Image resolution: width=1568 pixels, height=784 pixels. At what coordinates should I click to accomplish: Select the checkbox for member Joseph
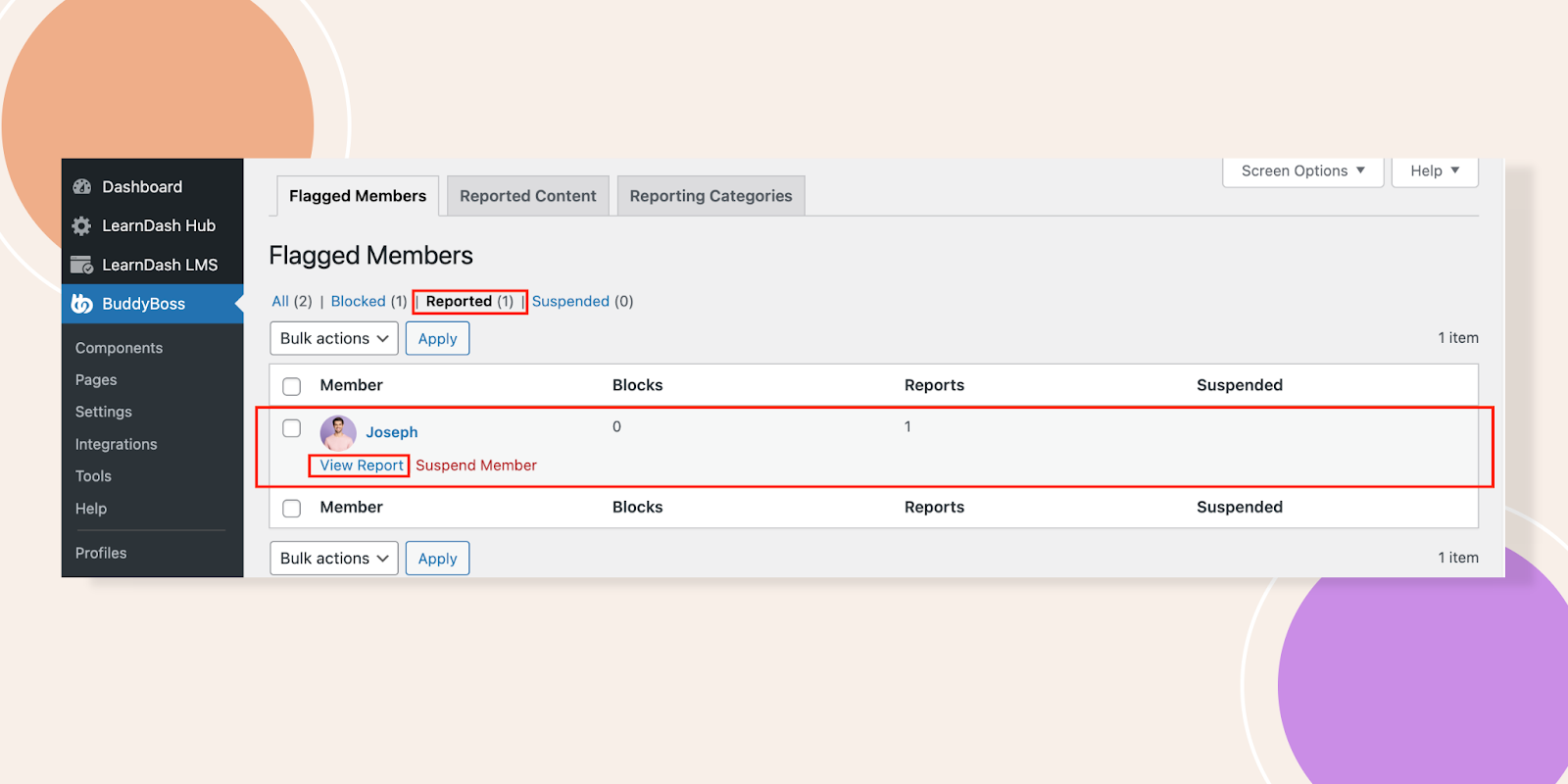pos(292,428)
